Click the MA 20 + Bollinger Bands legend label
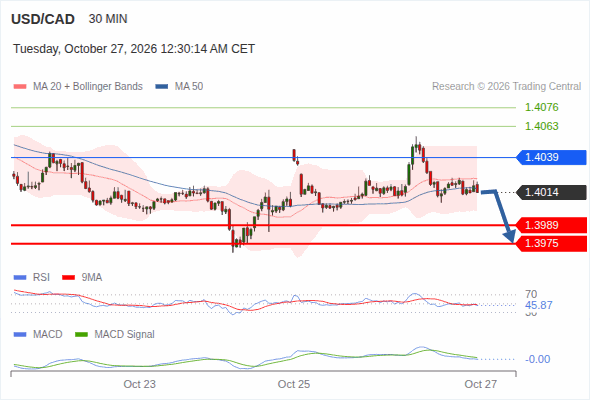The width and height of the screenshot is (590, 400). [x=88, y=87]
